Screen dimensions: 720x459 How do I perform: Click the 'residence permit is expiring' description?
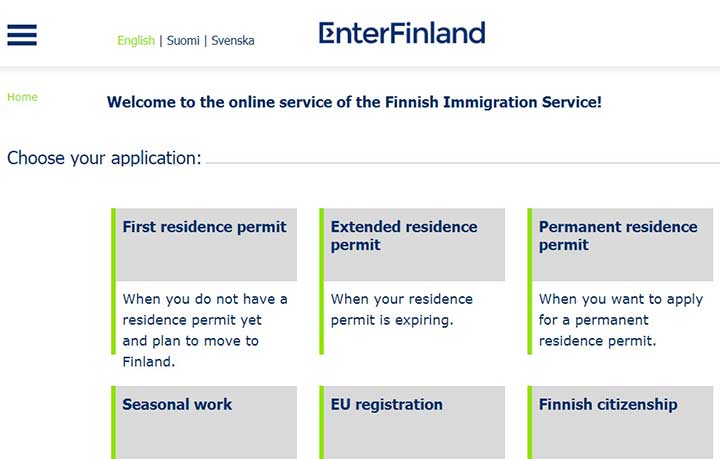[x=402, y=309]
